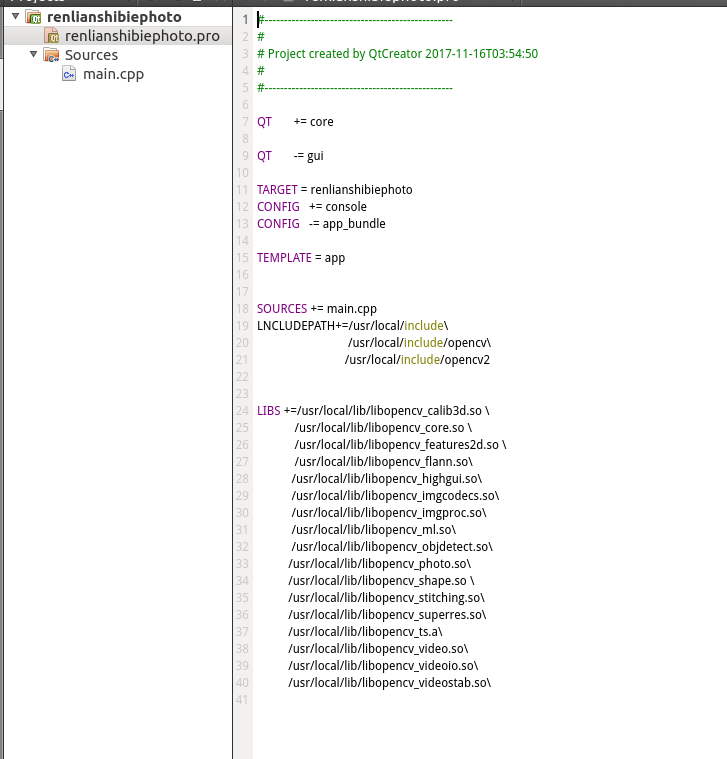Click the libopencv_core.so line
Screen dimensions: 727x759
click(x=383, y=428)
